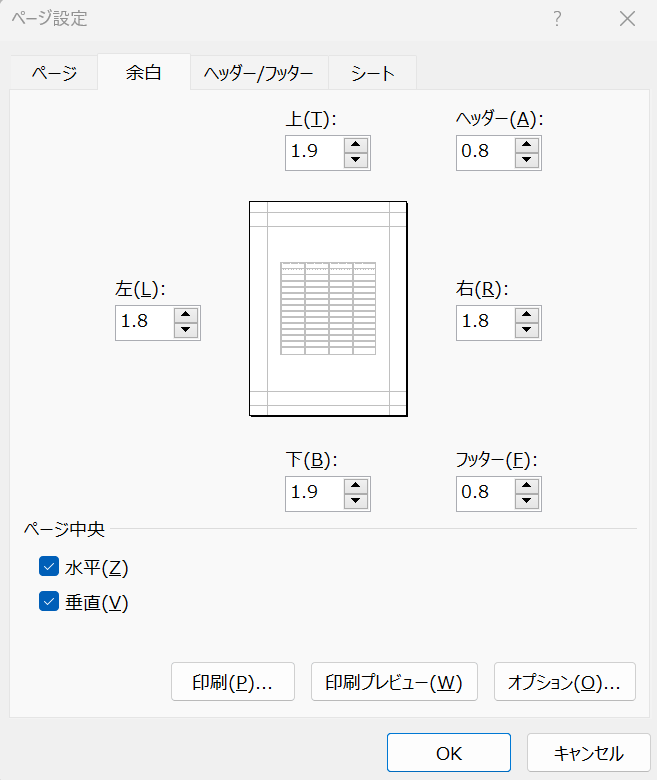Open 印刷プレビュー
657x780 pixels.
[x=394, y=682]
